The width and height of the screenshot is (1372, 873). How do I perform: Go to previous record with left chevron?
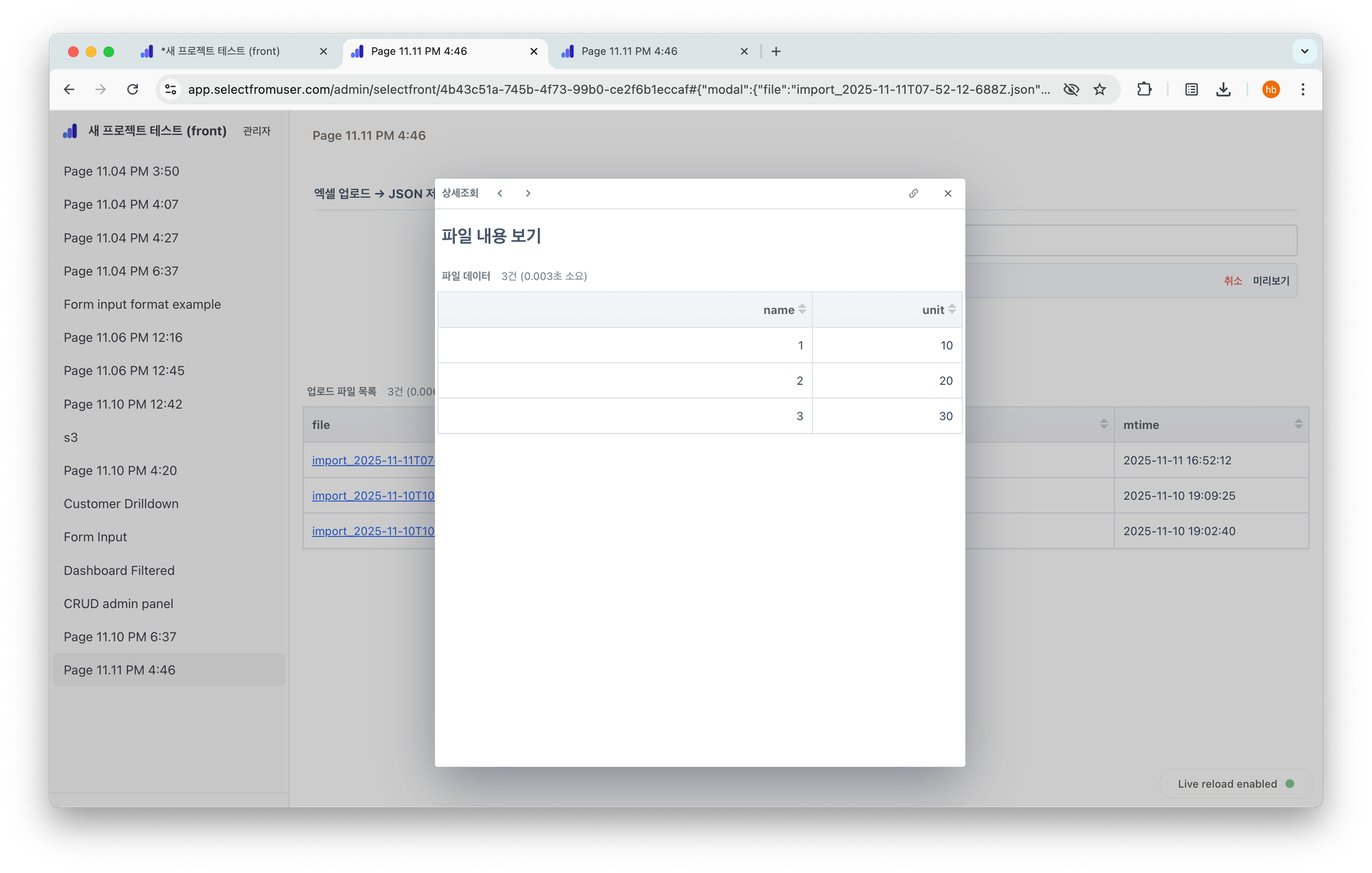[500, 194]
